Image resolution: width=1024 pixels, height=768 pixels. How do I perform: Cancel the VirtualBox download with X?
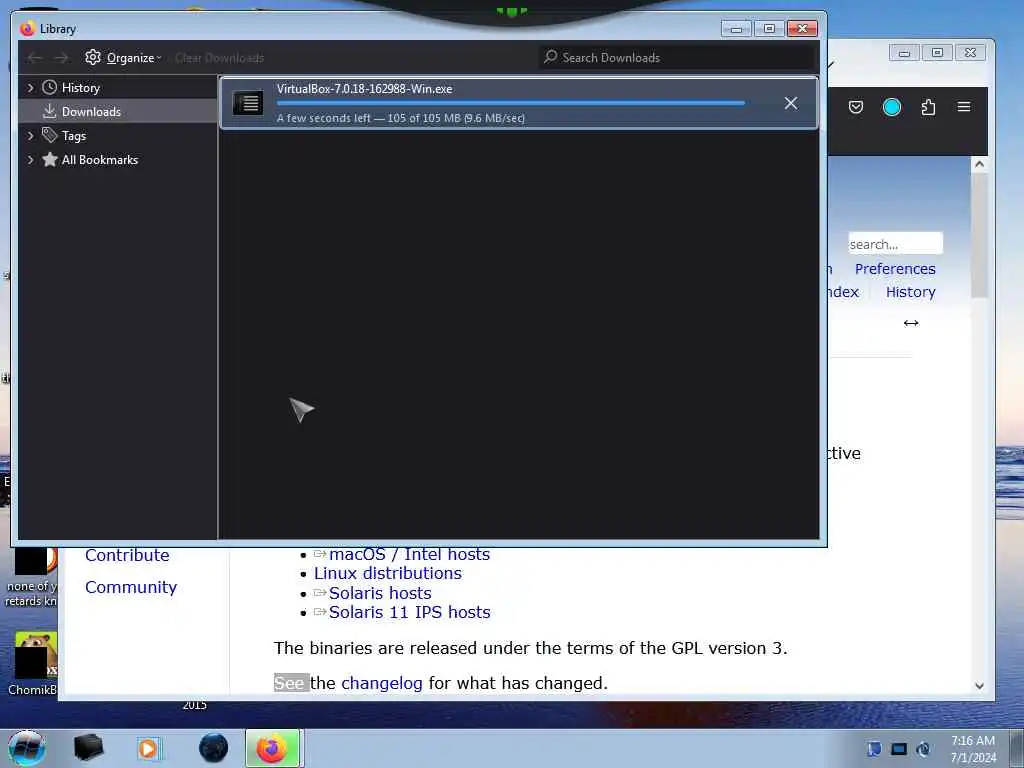[791, 103]
